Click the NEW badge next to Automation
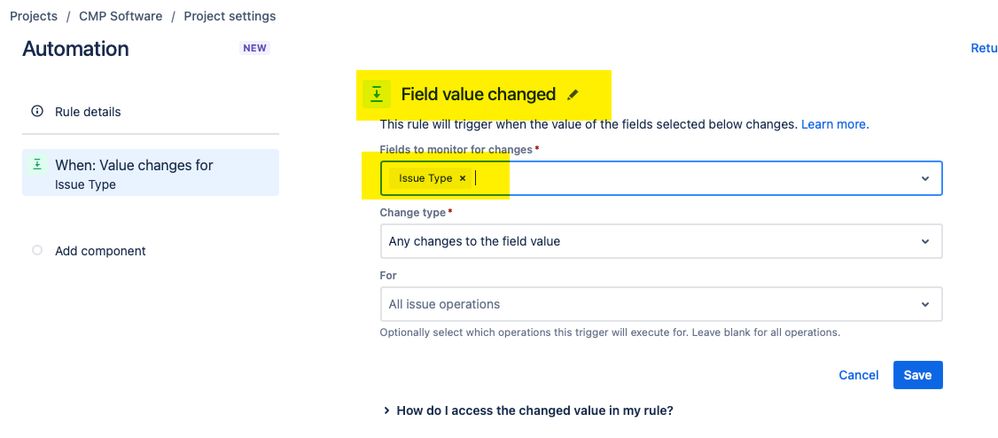This screenshot has height=438, width=998. coord(255,48)
